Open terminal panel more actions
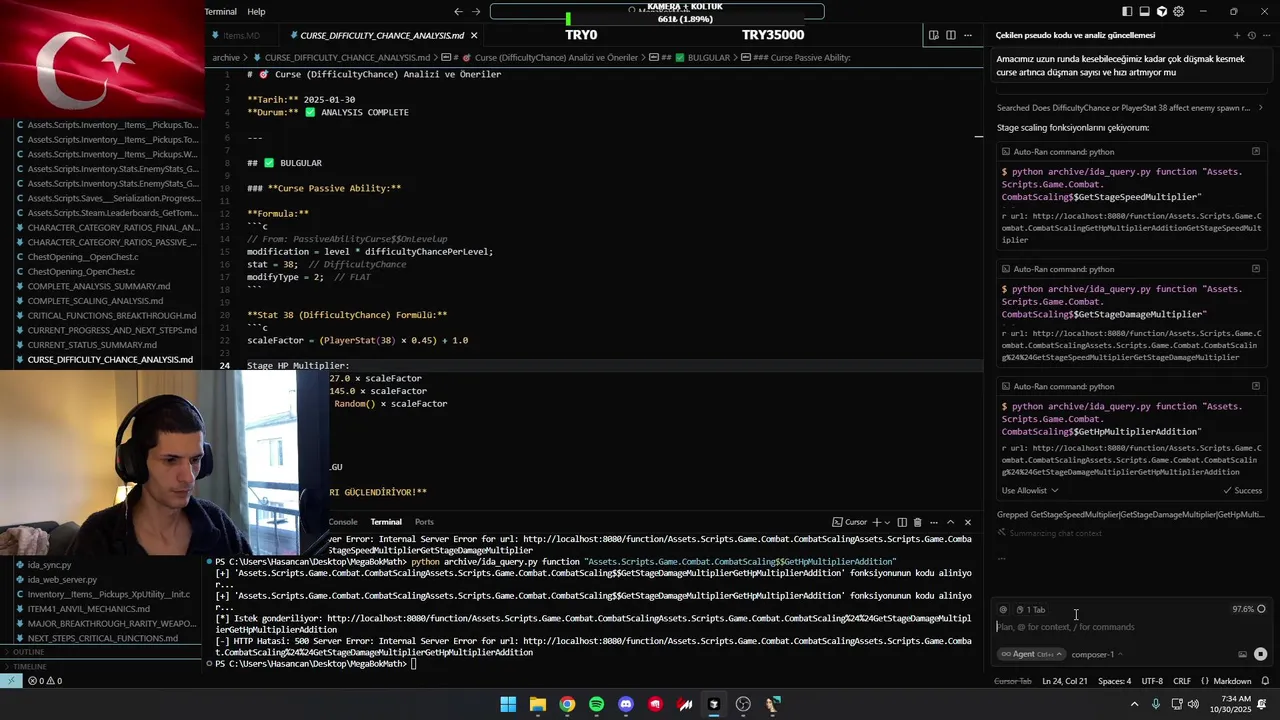Image resolution: width=1280 pixels, height=720 pixels. click(x=933, y=522)
